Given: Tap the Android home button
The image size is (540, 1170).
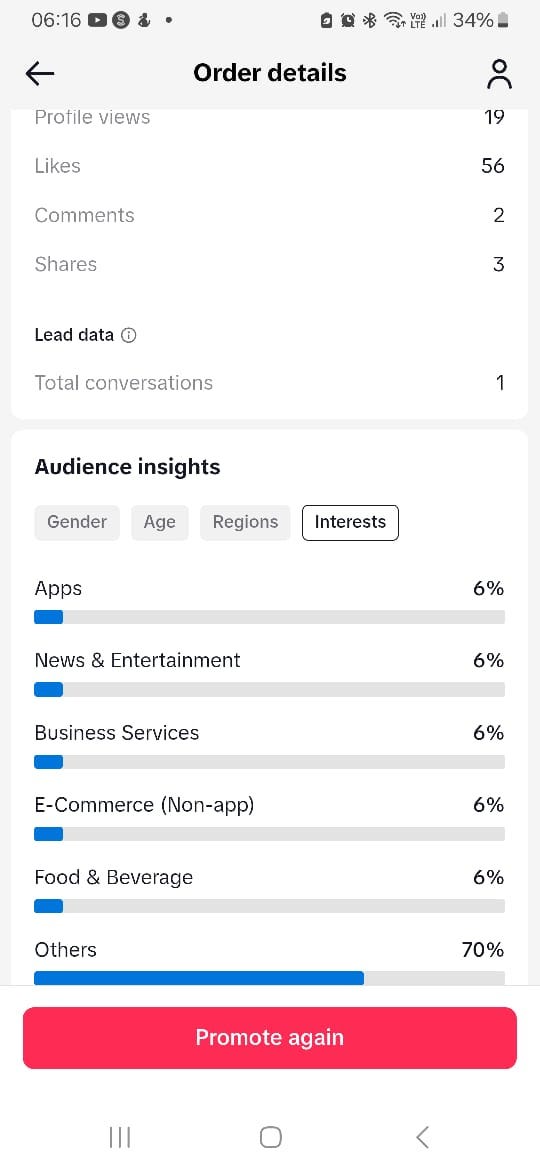Looking at the screenshot, I should click(x=270, y=1137).
